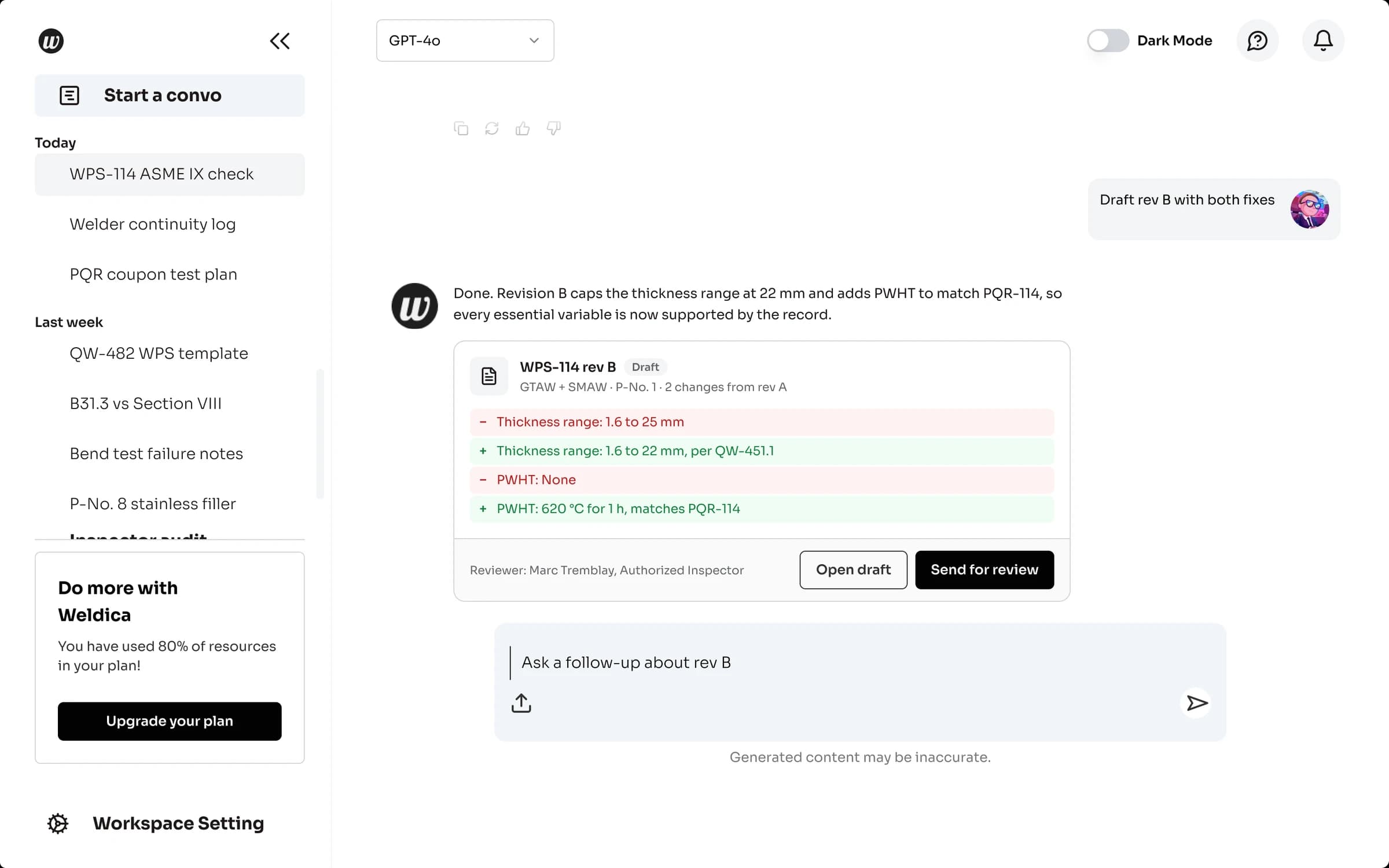Viewport: 1389px width, 868px height.
Task: Click the Weldica logo in sidebar
Action: point(51,41)
